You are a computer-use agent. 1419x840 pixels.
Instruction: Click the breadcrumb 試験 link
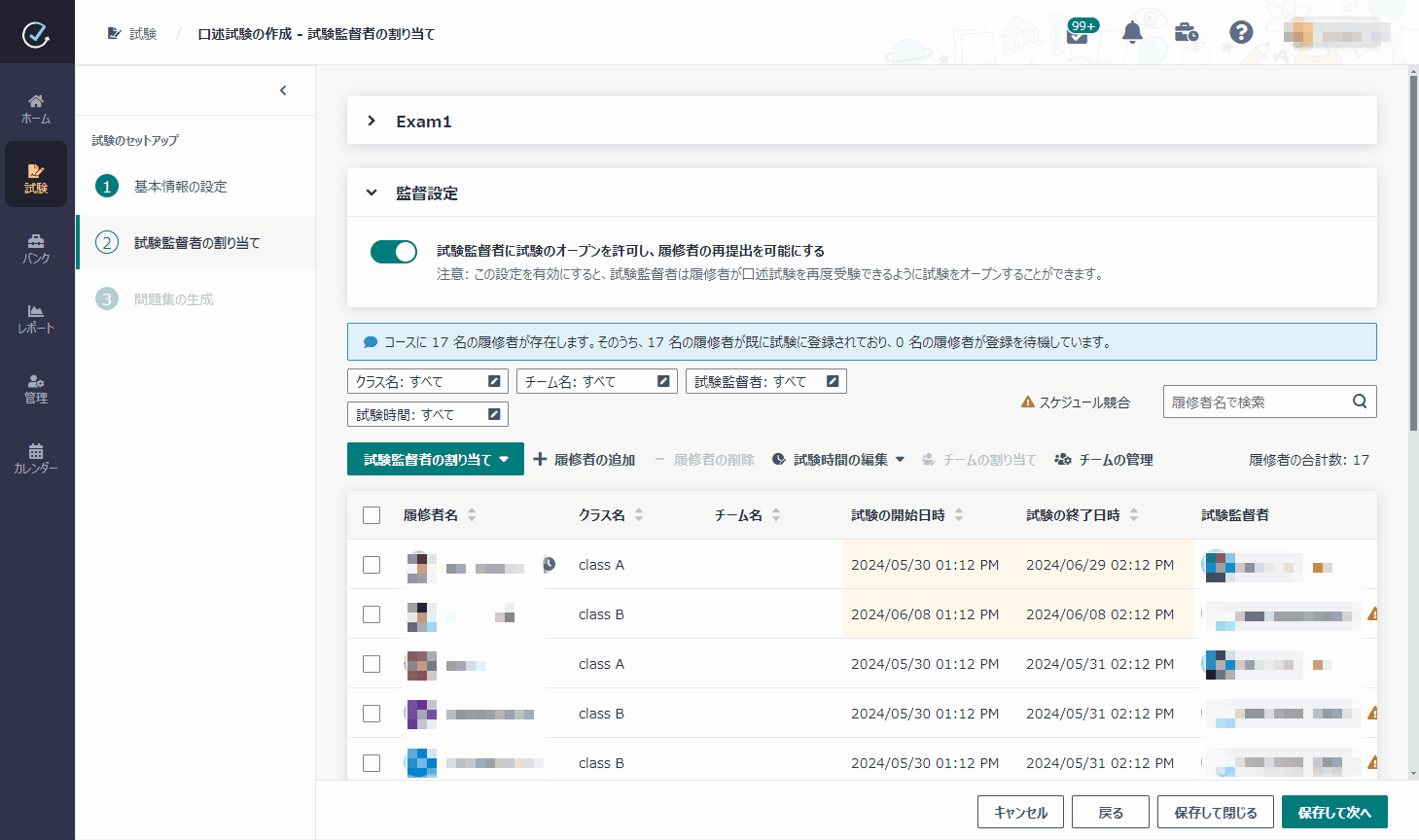[132, 33]
